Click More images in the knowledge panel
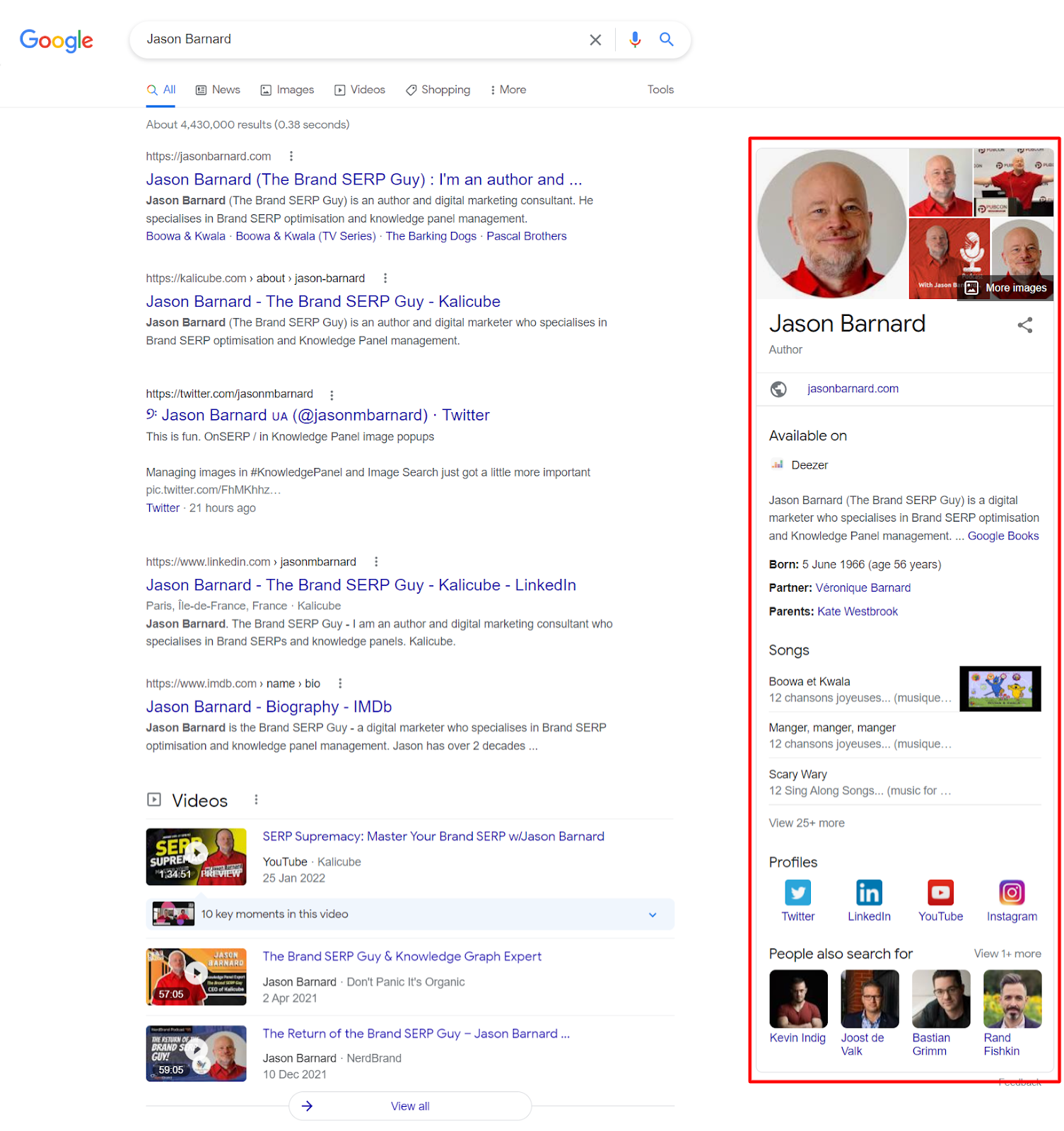 pos(1005,288)
